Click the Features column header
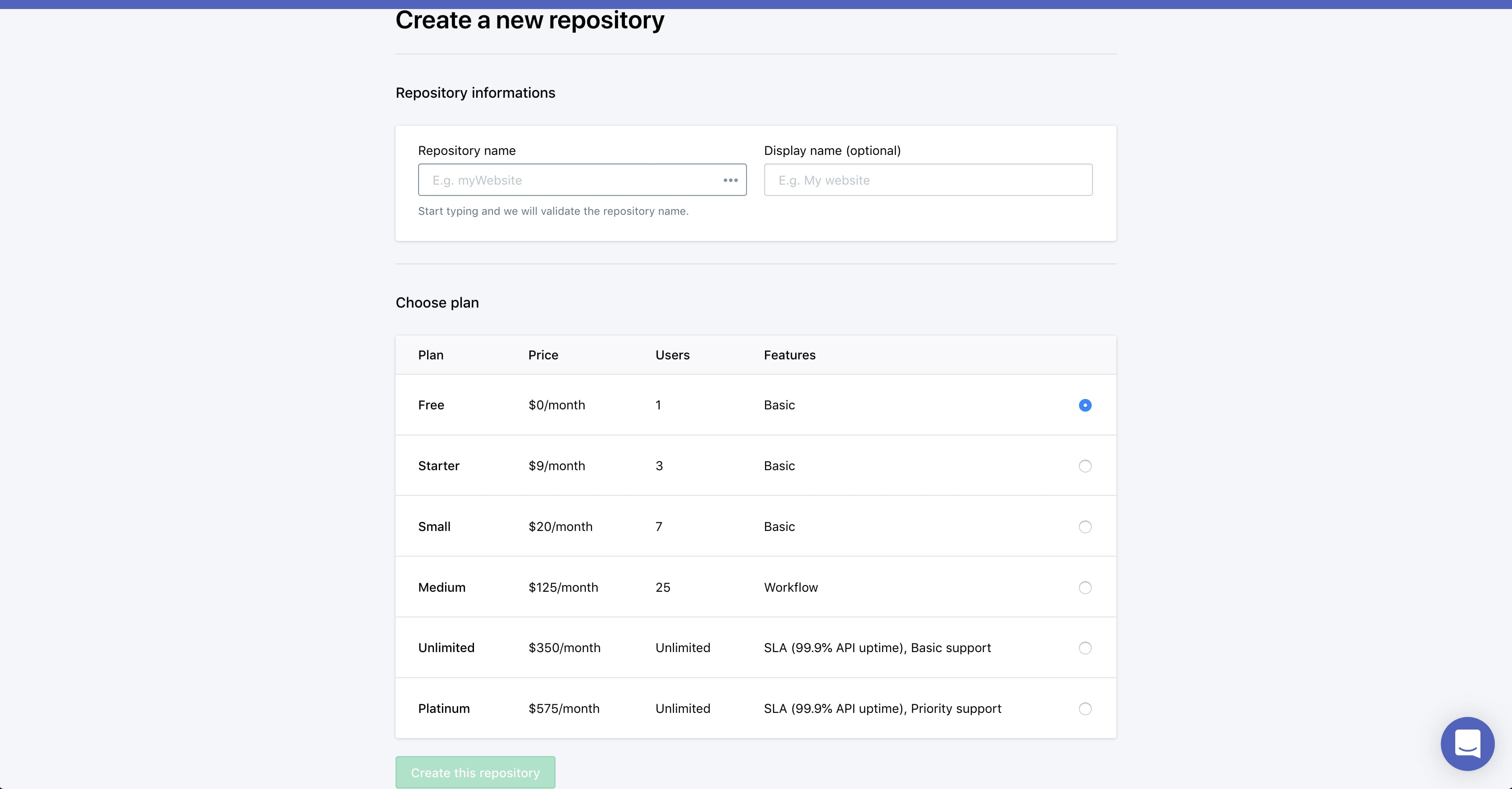 click(789, 355)
